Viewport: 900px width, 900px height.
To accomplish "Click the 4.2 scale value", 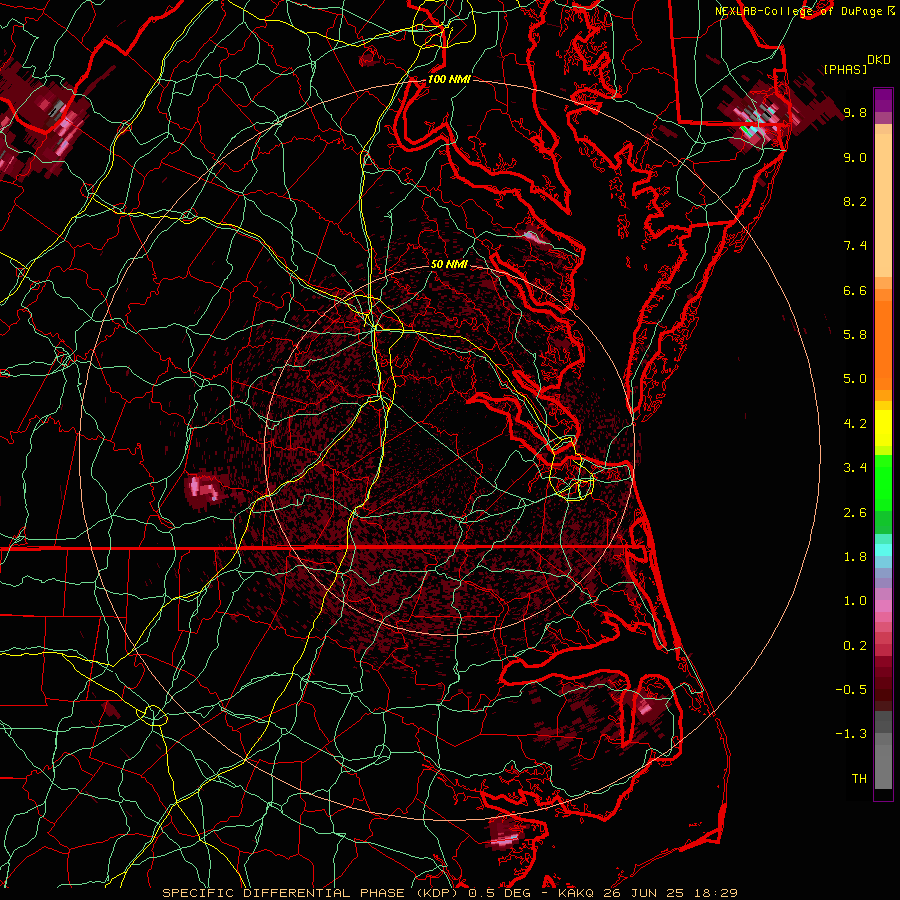I will click(855, 424).
